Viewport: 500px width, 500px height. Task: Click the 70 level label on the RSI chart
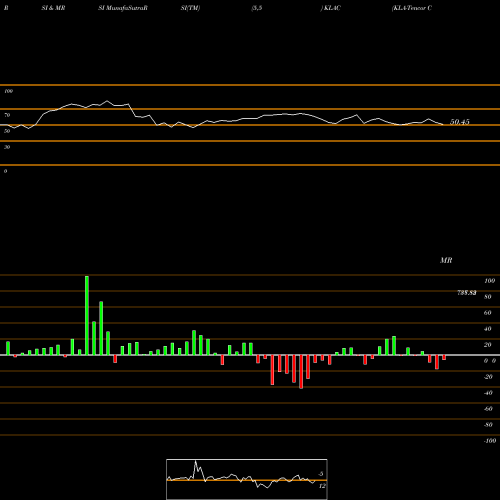[x=7, y=115]
